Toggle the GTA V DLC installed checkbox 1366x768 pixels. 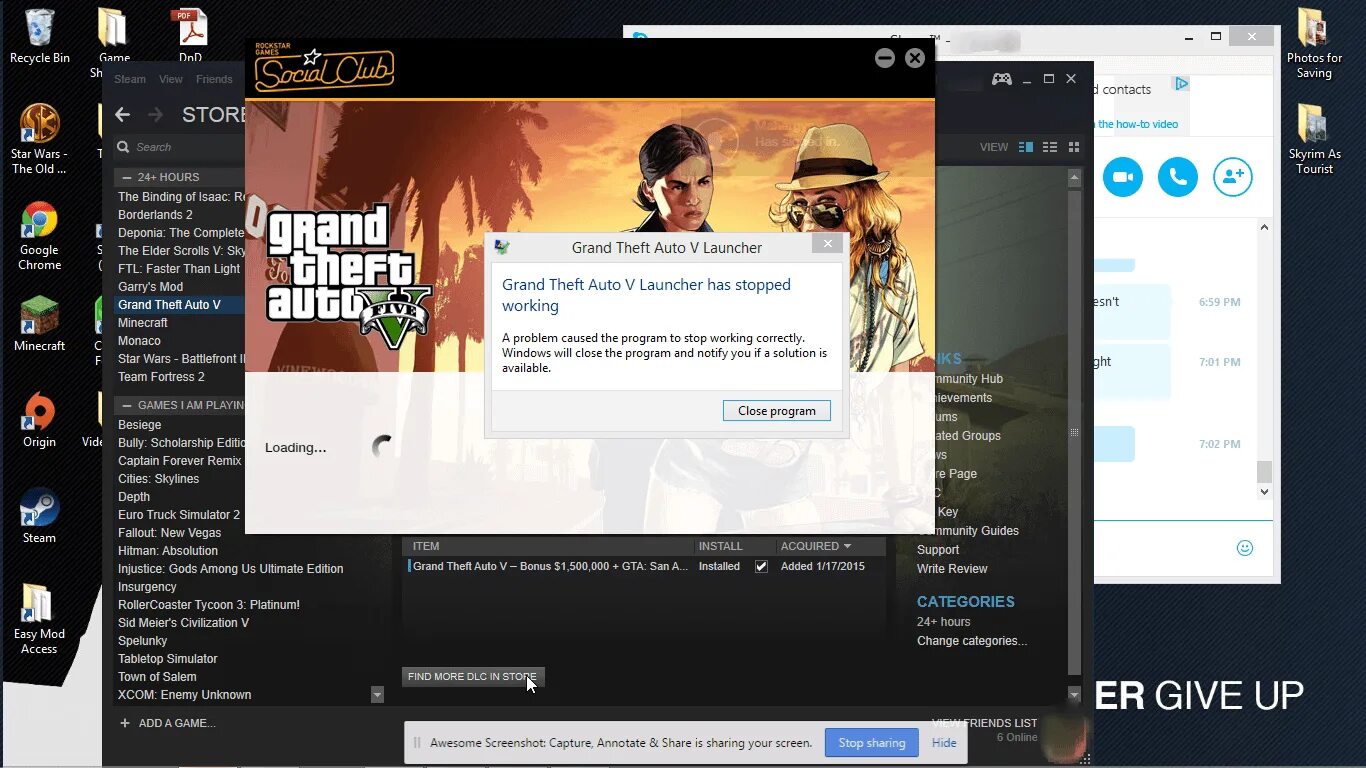(762, 566)
